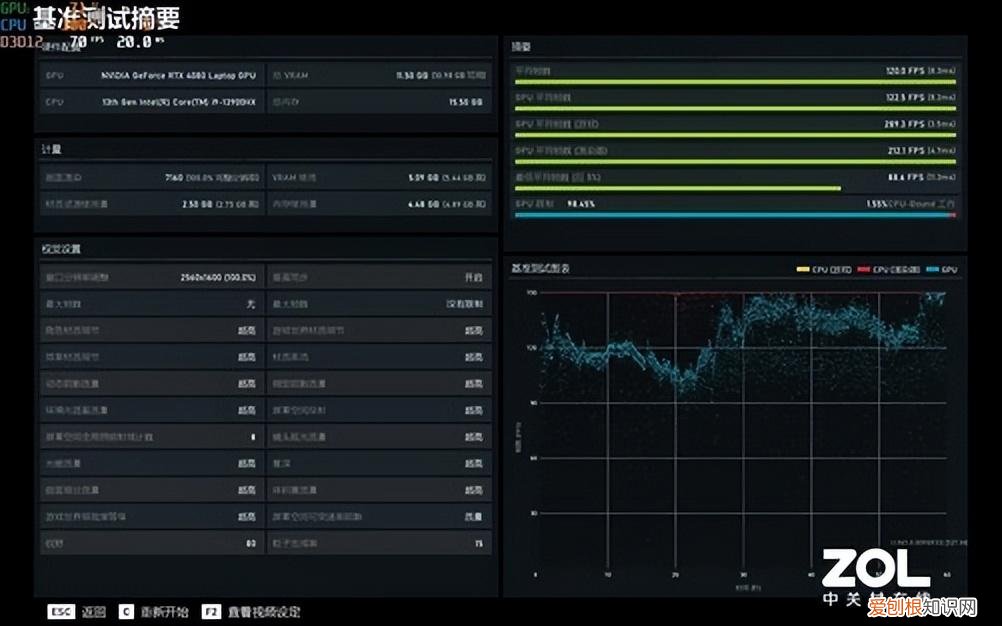
Task: Select the GPU row showing RTX 4080 Laptop
Action: coord(151,75)
